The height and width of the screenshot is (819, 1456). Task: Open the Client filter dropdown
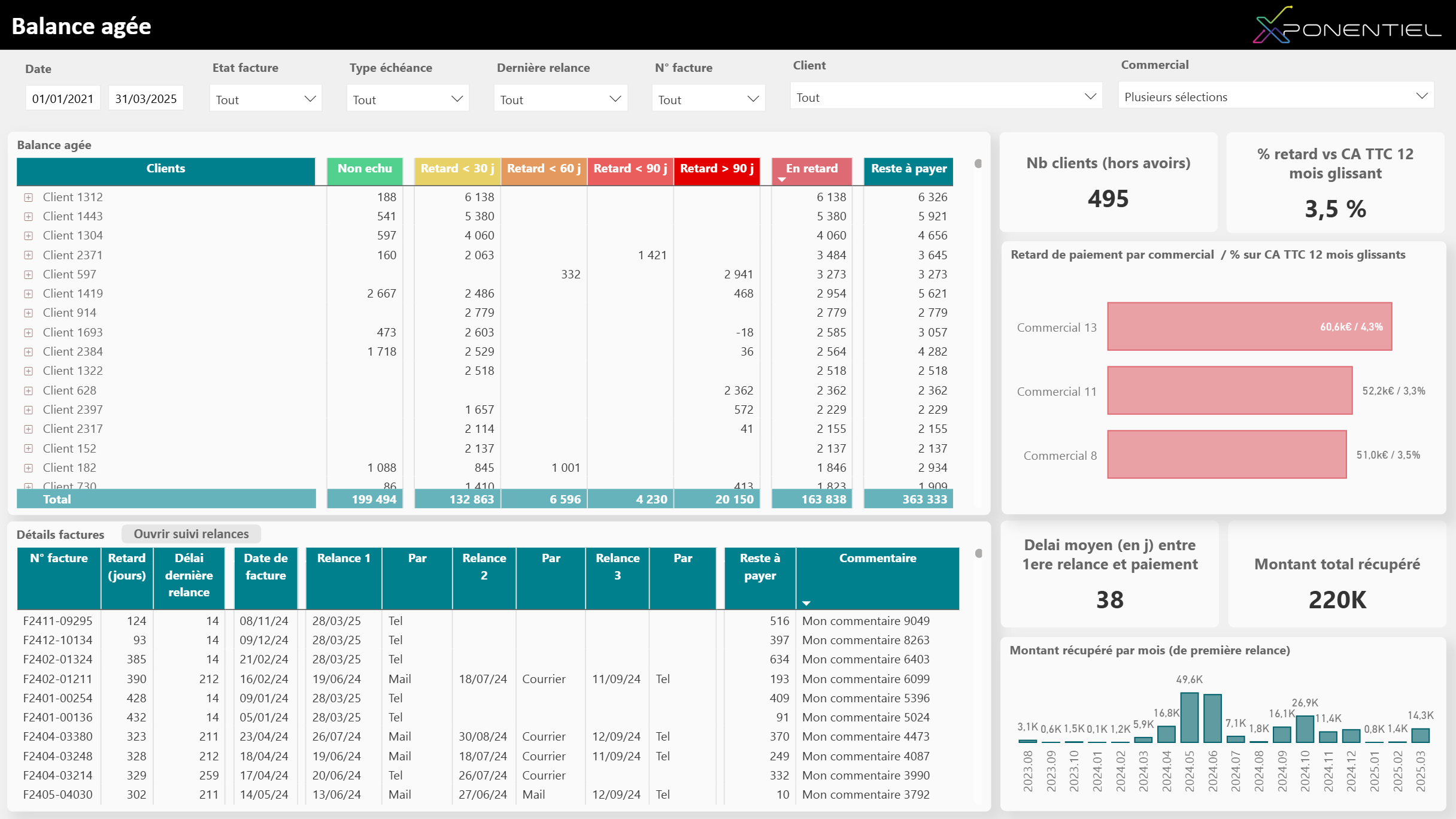(946, 97)
